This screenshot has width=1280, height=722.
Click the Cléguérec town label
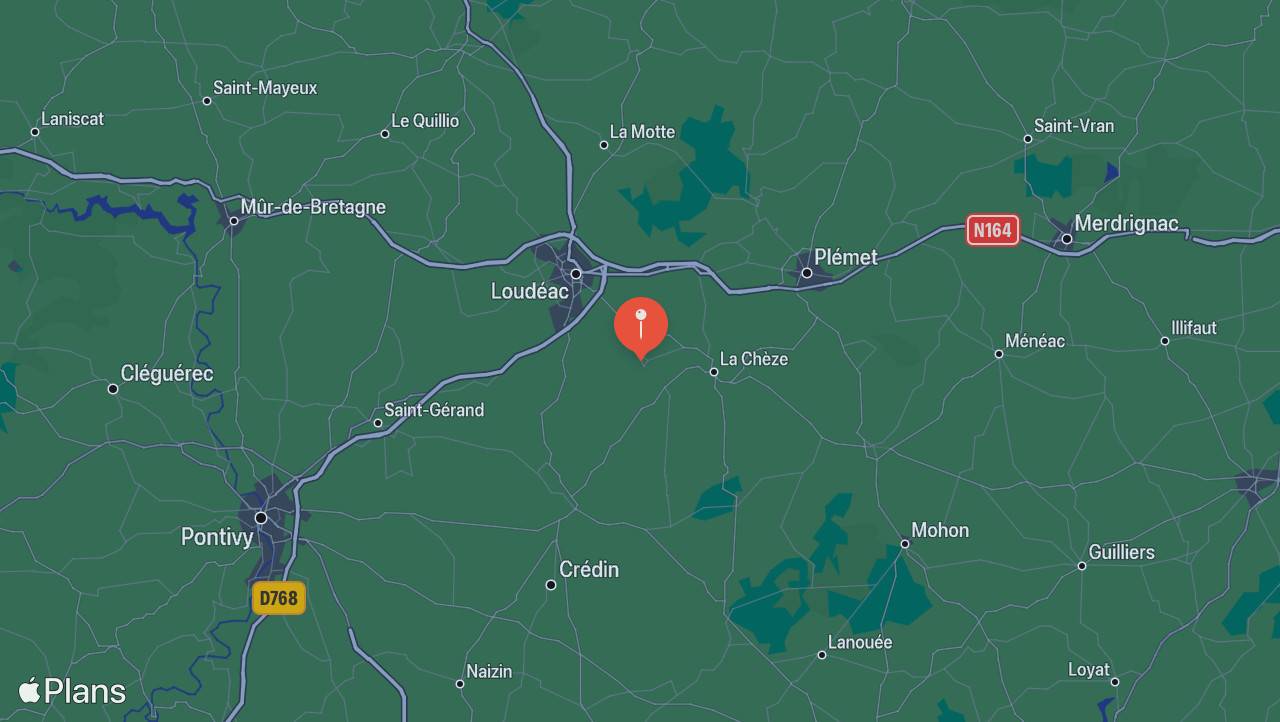[167, 373]
